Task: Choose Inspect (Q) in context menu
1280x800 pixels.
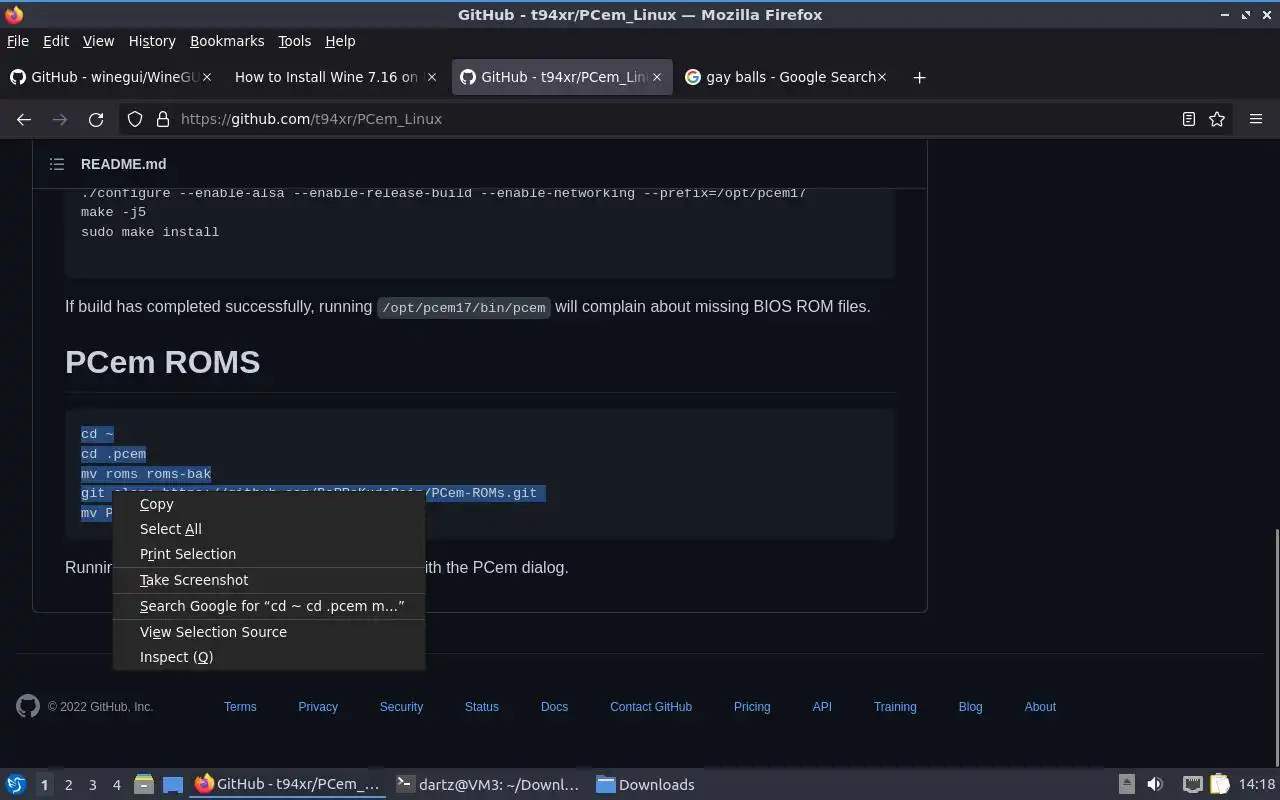Action: click(x=268, y=657)
